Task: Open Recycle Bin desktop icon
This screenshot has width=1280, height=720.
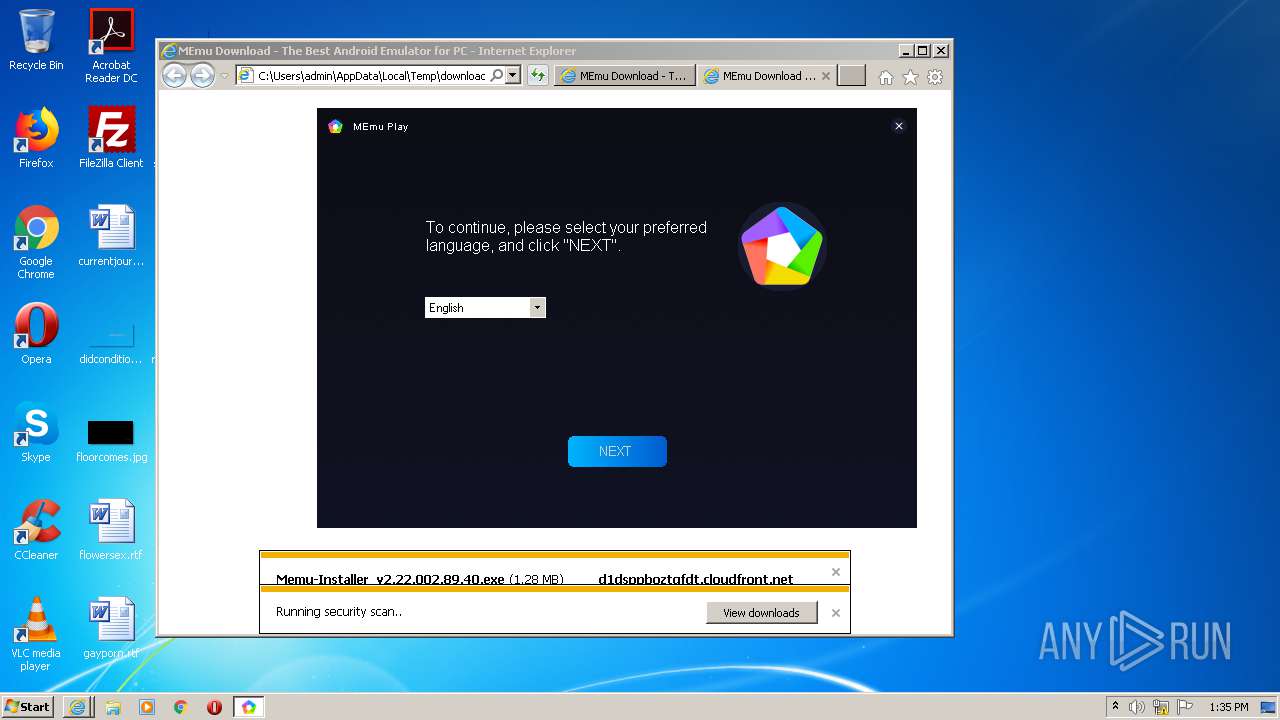Action: click(36, 40)
